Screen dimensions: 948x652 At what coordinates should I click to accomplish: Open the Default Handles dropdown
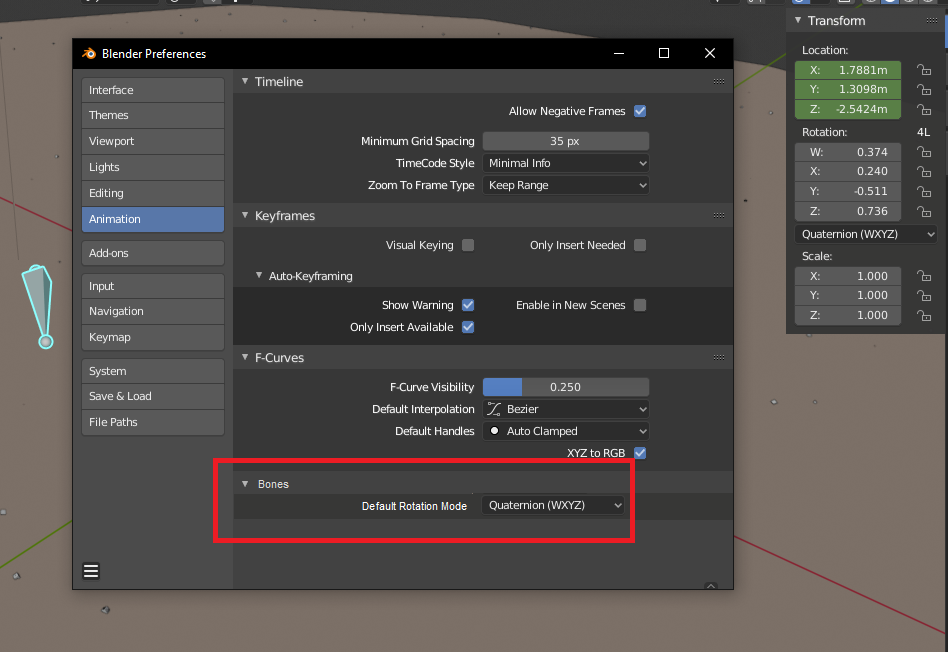(x=566, y=431)
